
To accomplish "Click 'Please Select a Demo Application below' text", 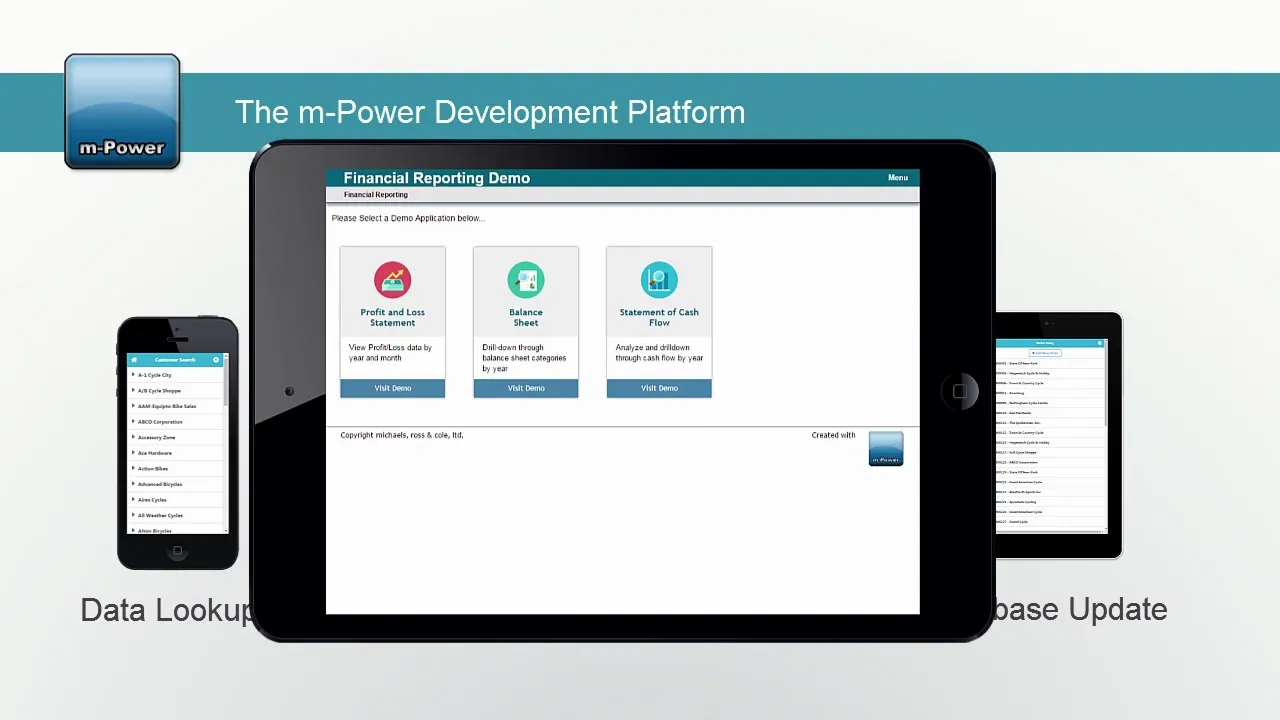I will coord(408,218).
